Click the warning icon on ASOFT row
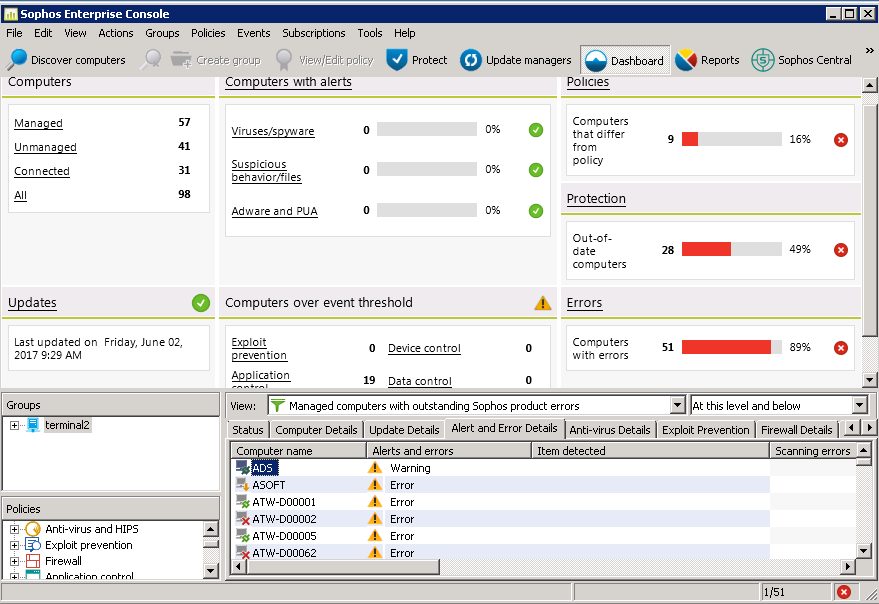 [x=374, y=485]
